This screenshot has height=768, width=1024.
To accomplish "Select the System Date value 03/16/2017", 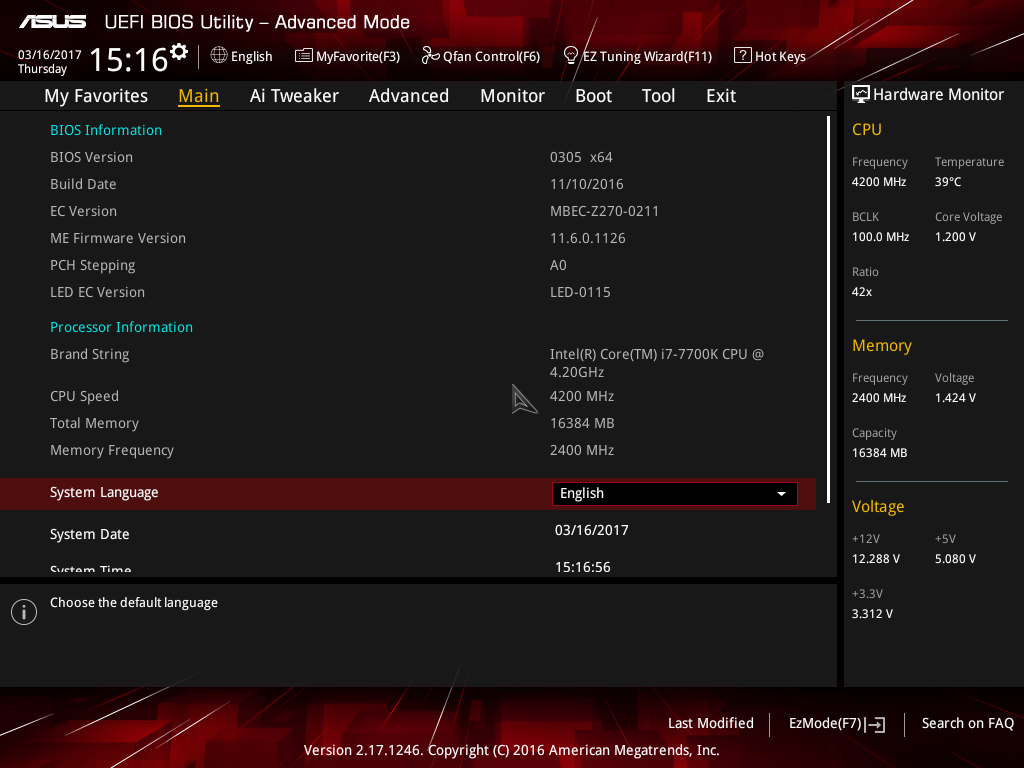I will [x=592, y=530].
